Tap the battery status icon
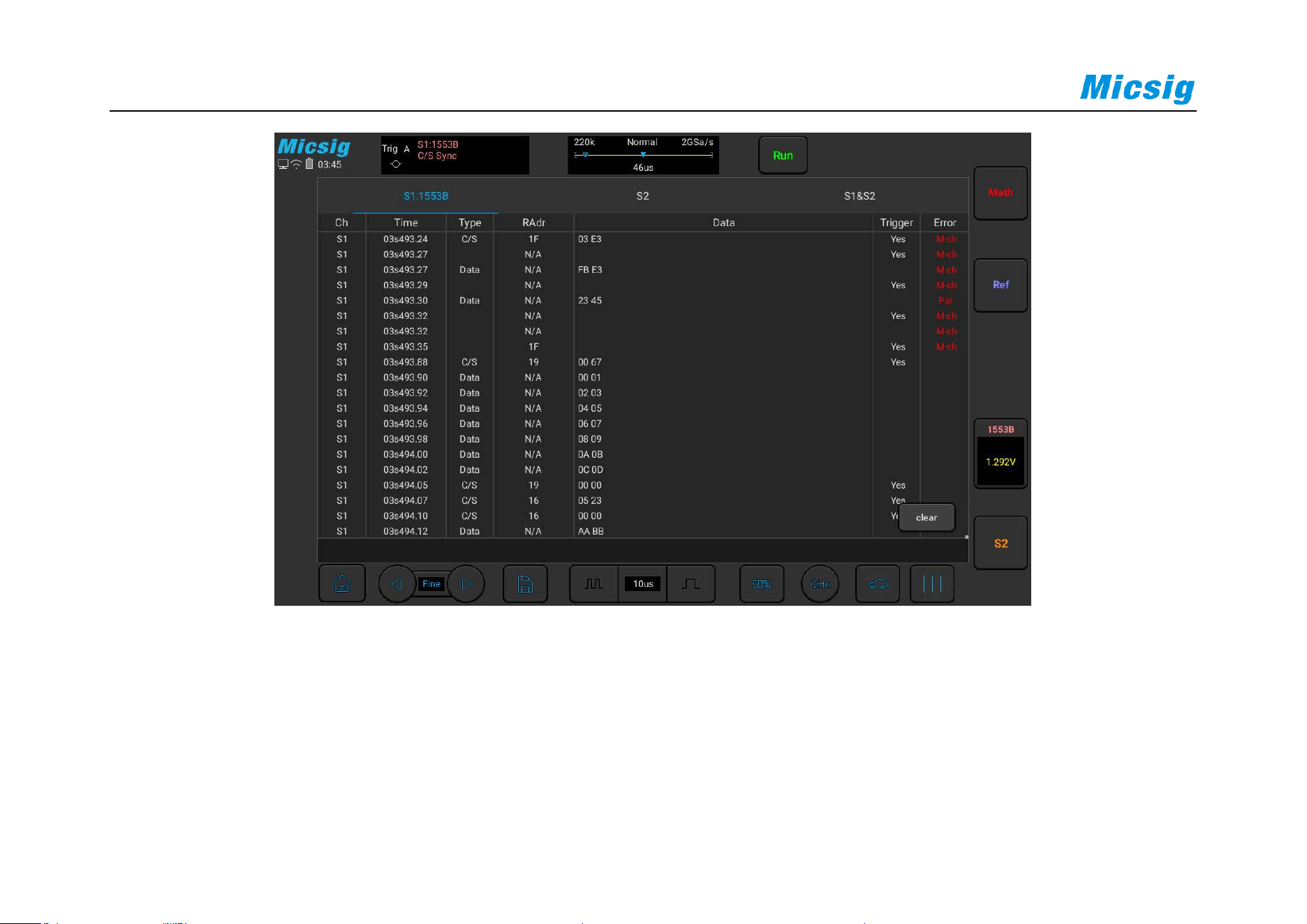 point(309,164)
